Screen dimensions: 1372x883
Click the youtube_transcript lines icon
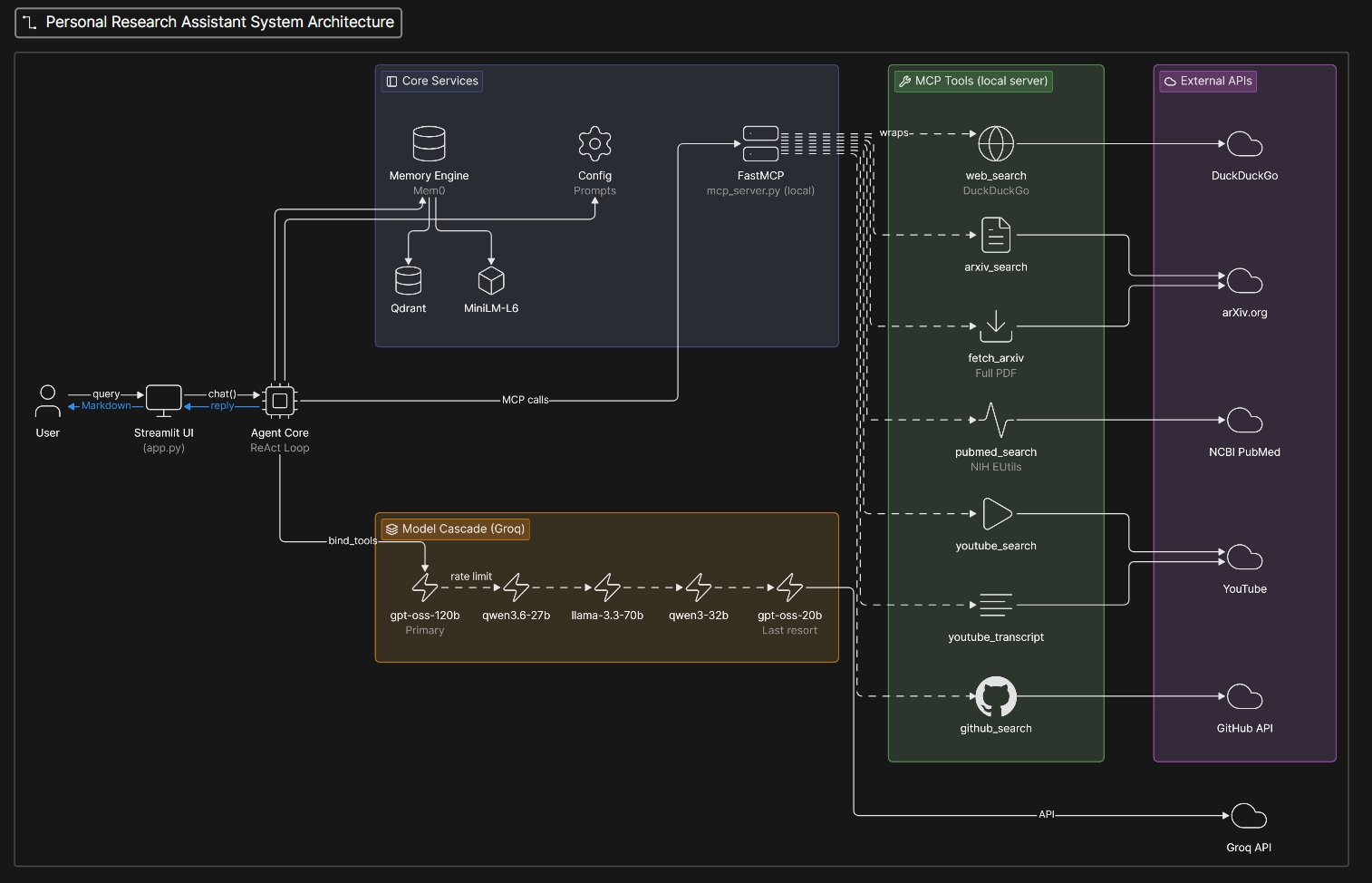996,605
